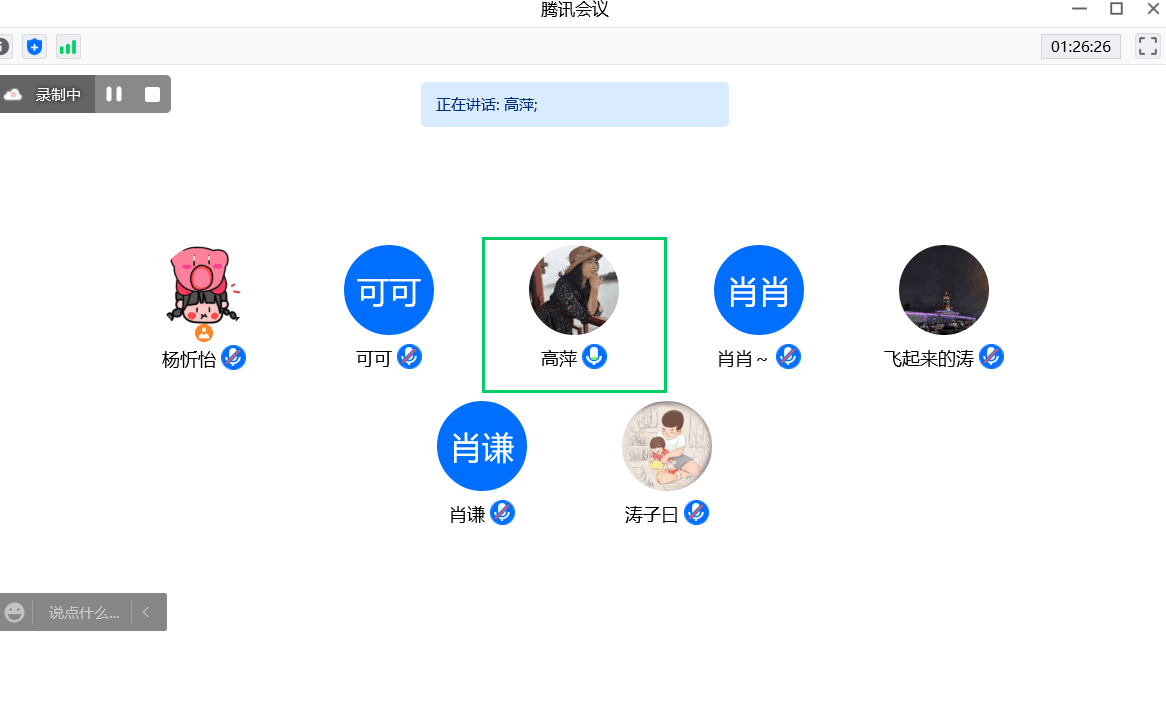Click 涛子日's cartoon avatar
Screen dimensions: 1166x720
667,446
